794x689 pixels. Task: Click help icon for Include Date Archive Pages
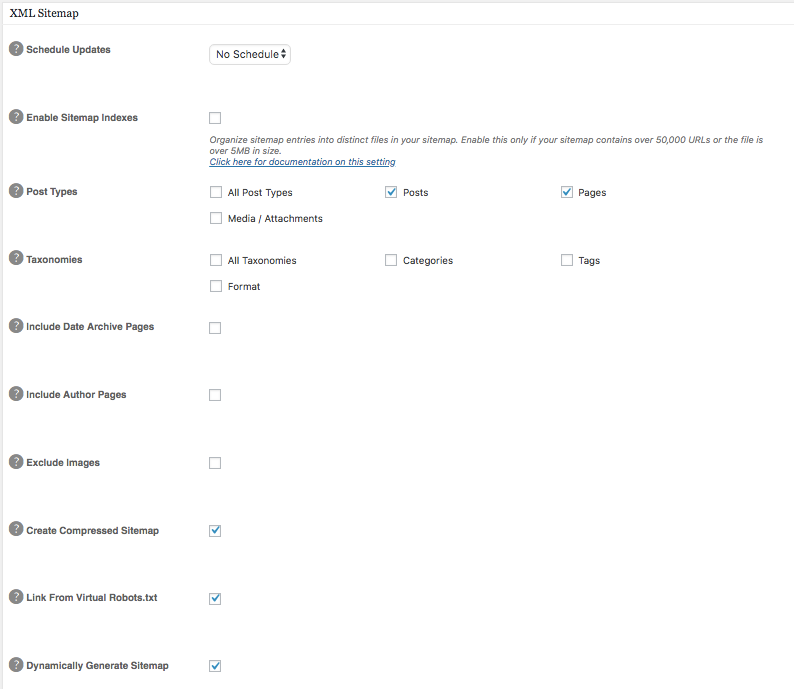pyautogui.click(x=16, y=326)
